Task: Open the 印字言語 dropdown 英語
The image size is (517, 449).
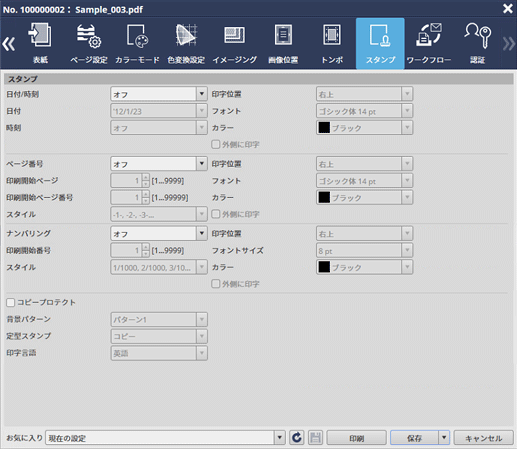Action: coord(159,353)
